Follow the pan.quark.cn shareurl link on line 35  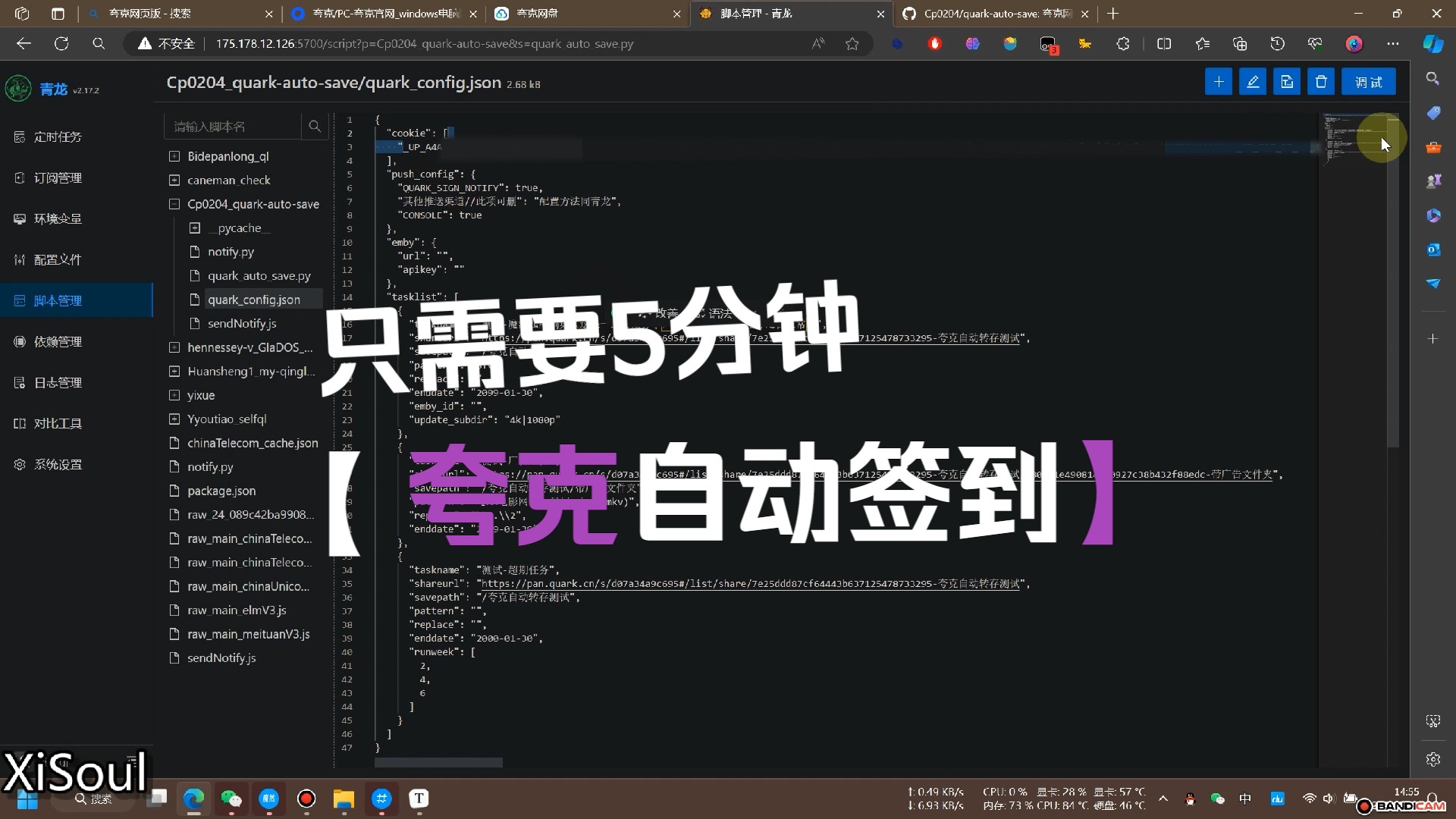click(x=751, y=584)
